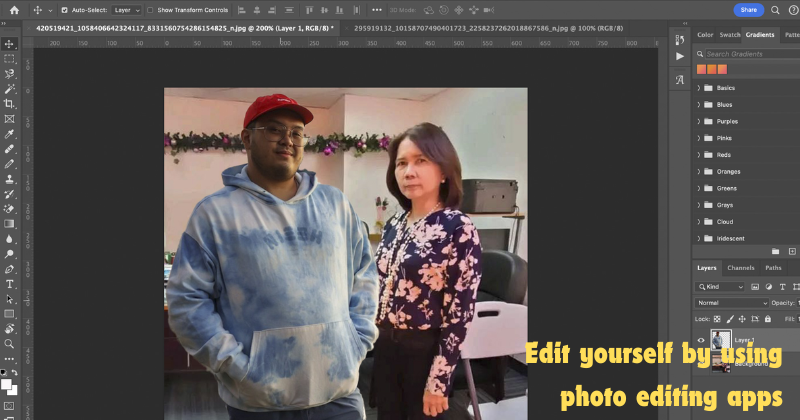Image resolution: width=800 pixels, height=420 pixels.
Task: Select the Blur tool
Action: click(x=9, y=239)
